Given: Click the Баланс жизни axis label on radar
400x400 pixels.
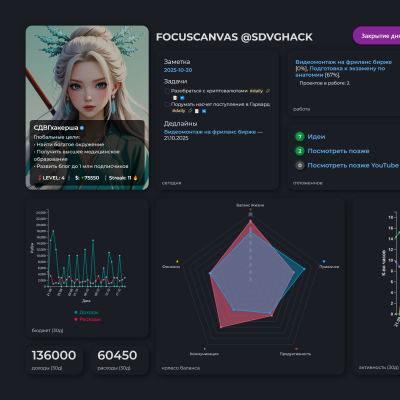Looking at the screenshot, I should tap(250, 205).
